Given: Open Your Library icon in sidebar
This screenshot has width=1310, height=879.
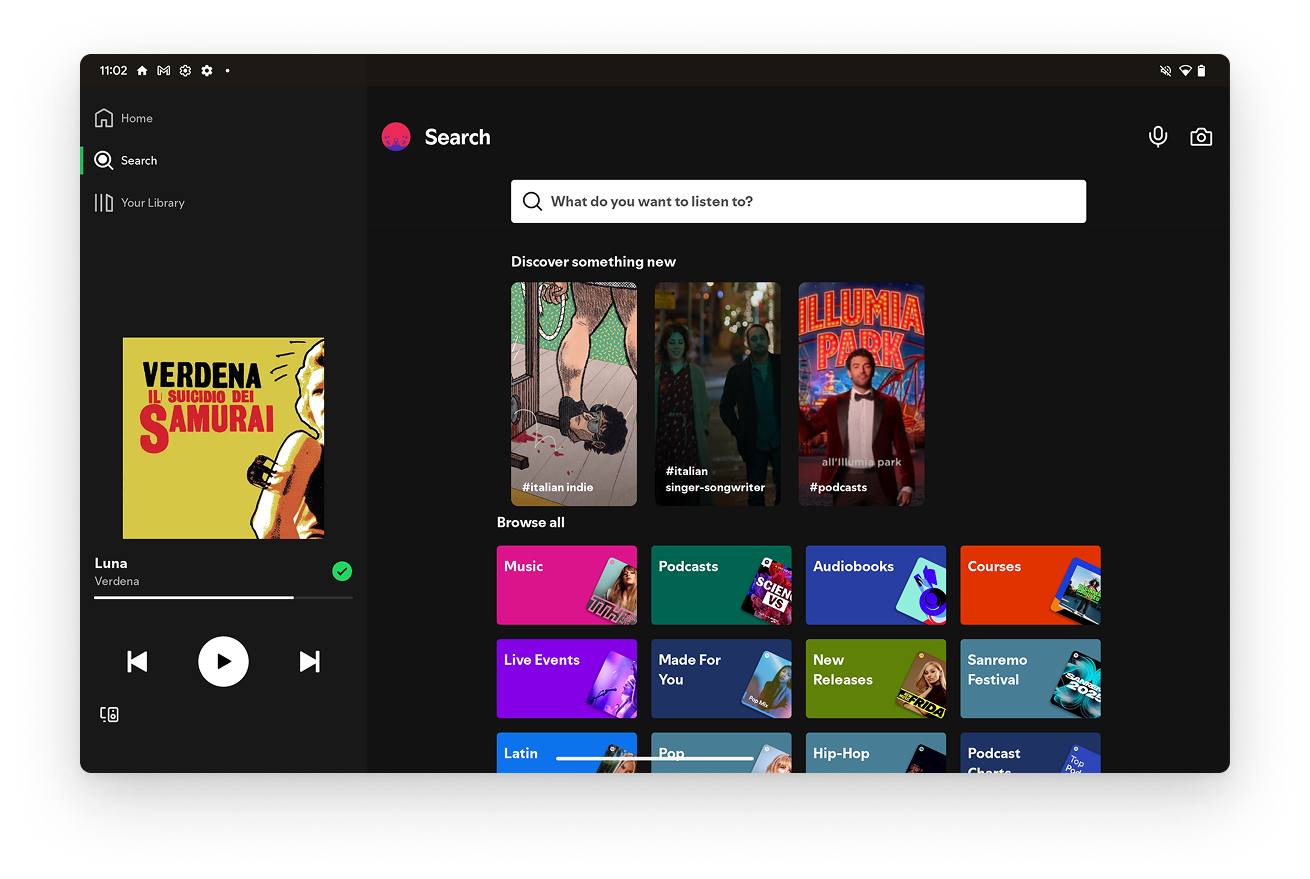Looking at the screenshot, I should click(x=104, y=203).
